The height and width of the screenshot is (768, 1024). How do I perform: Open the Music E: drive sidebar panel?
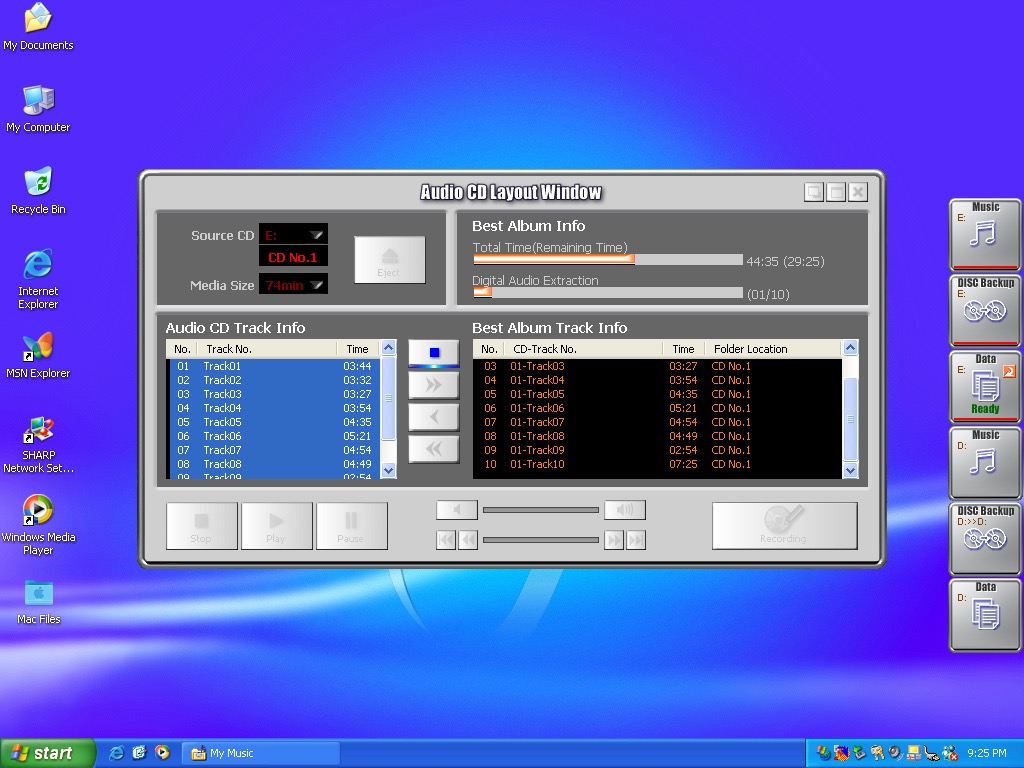985,234
